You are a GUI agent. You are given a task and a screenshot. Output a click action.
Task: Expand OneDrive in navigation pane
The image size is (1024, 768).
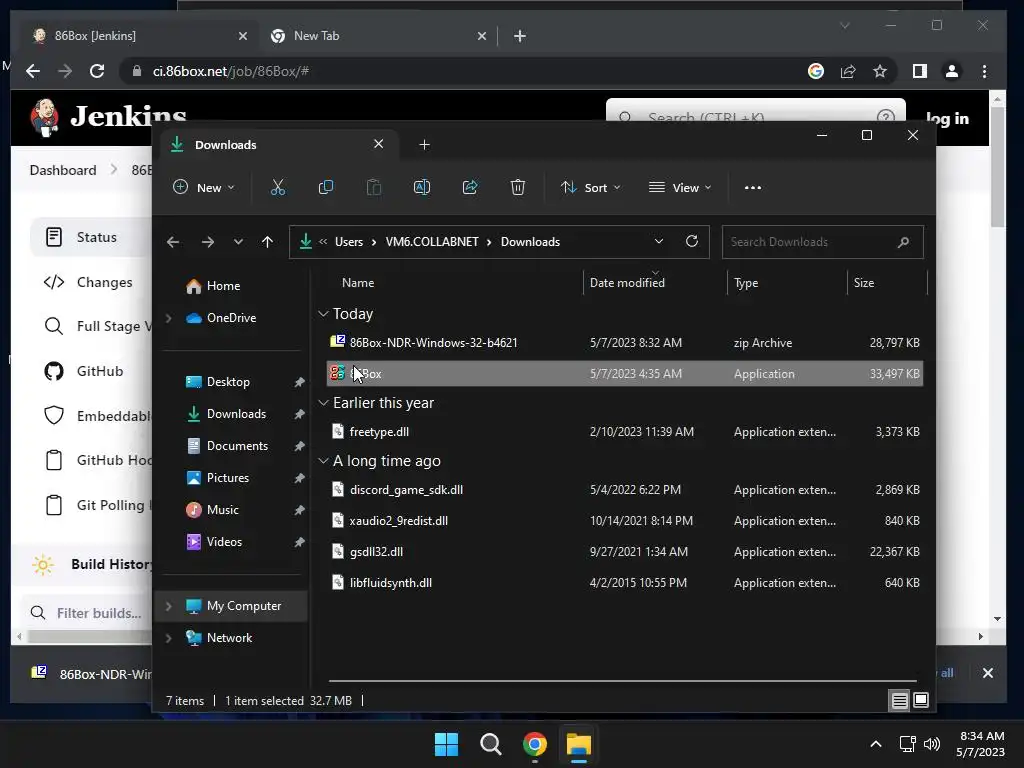tap(168, 318)
